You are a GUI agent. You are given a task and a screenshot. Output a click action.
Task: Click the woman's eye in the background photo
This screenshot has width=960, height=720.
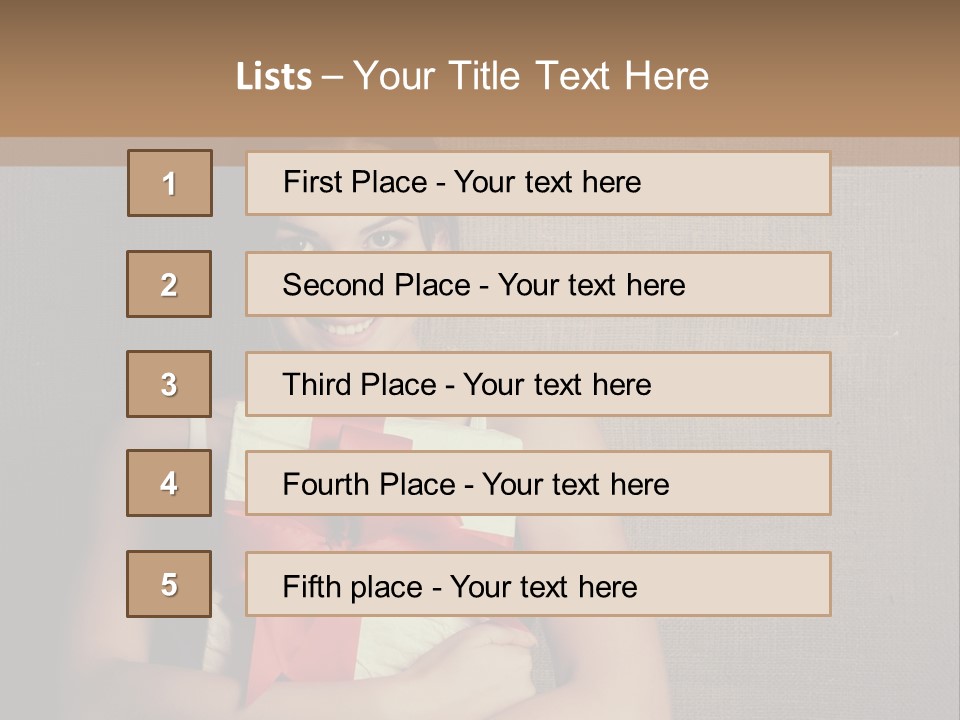tap(383, 238)
